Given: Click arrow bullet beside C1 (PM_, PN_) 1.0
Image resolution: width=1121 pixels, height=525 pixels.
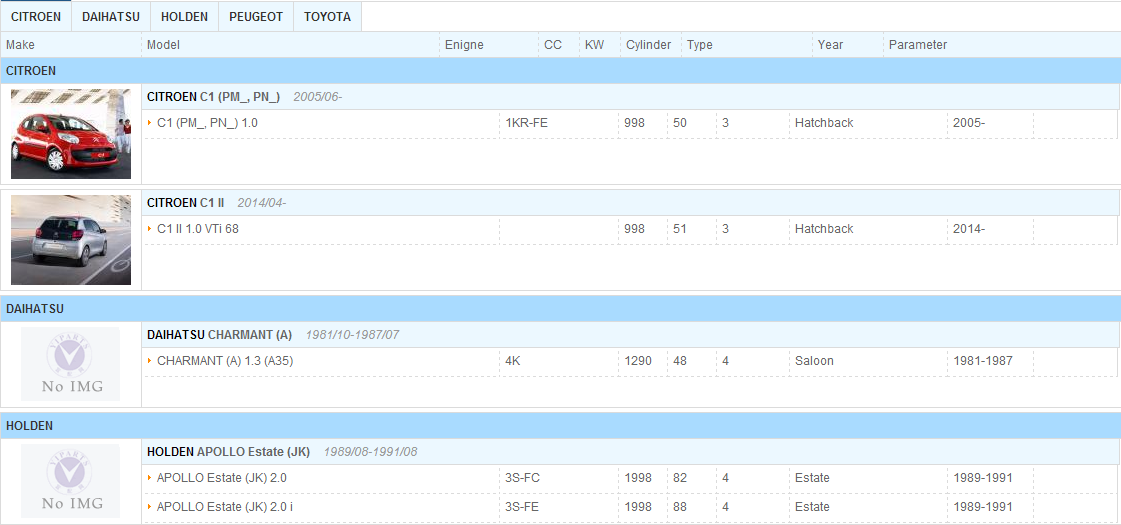Looking at the screenshot, I should click(x=149, y=123).
